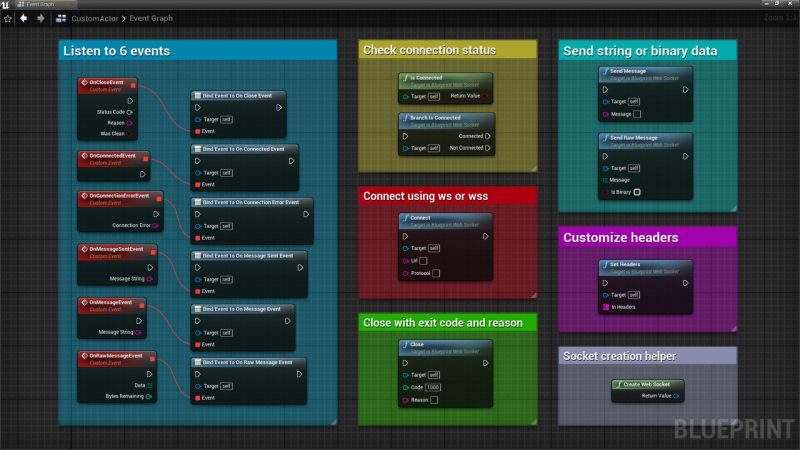The width and height of the screenshot is (800, 450).
Task: Click the Create Web Socket Return Value pin
Action: tap(676, 396)
